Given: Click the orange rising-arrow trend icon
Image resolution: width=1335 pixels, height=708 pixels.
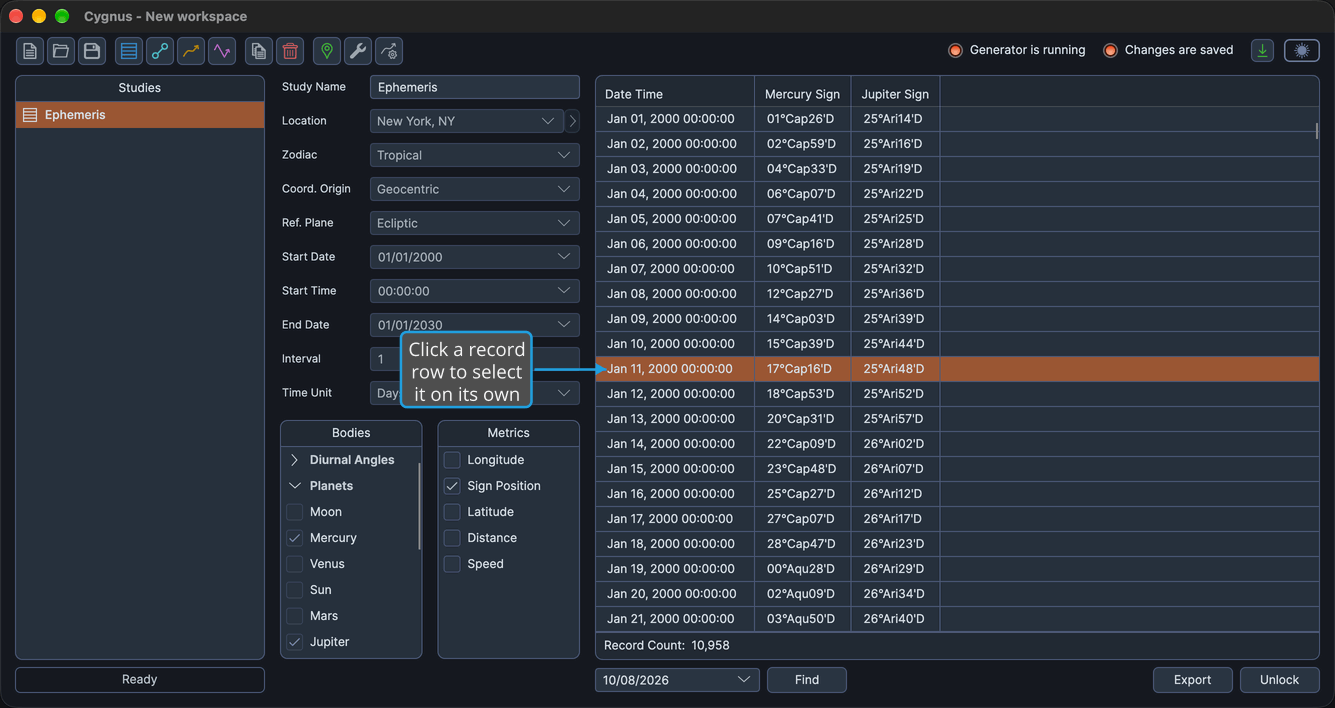Looking at the screenshot, I should 191,51.
